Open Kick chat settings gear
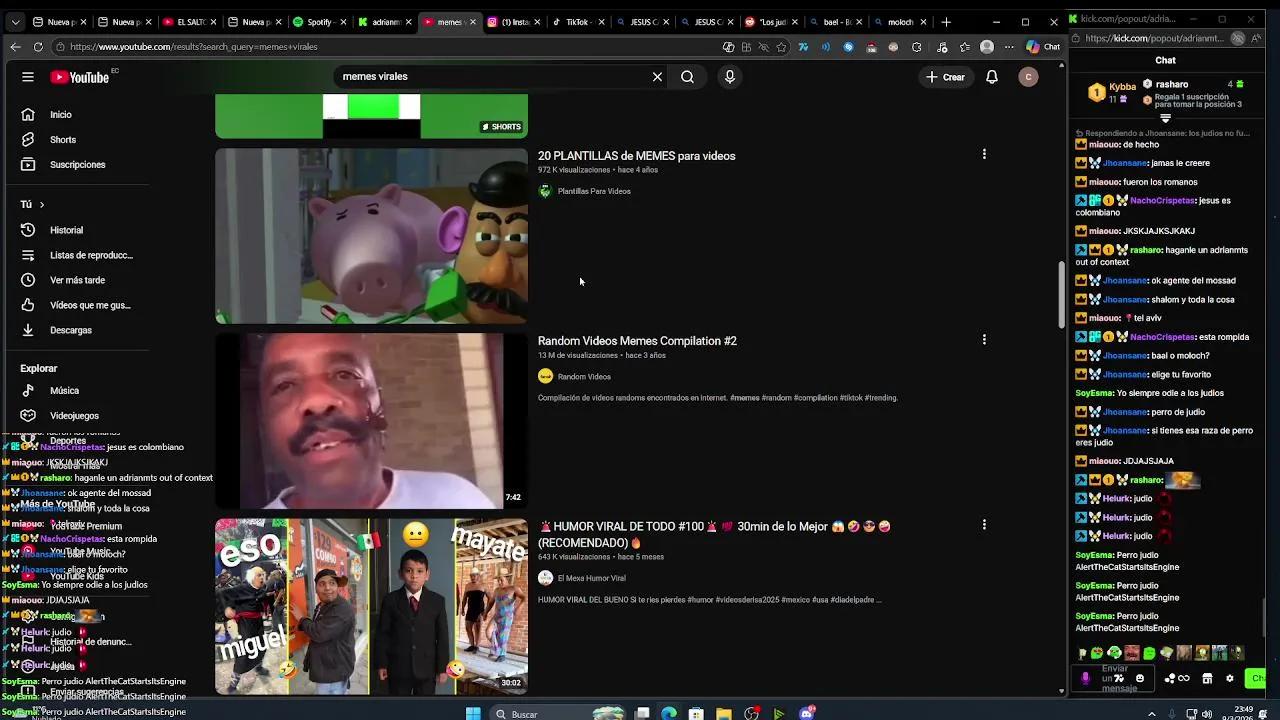Image resolution: width=1280 pixels, height=720 pixels. coord(1230,678)
